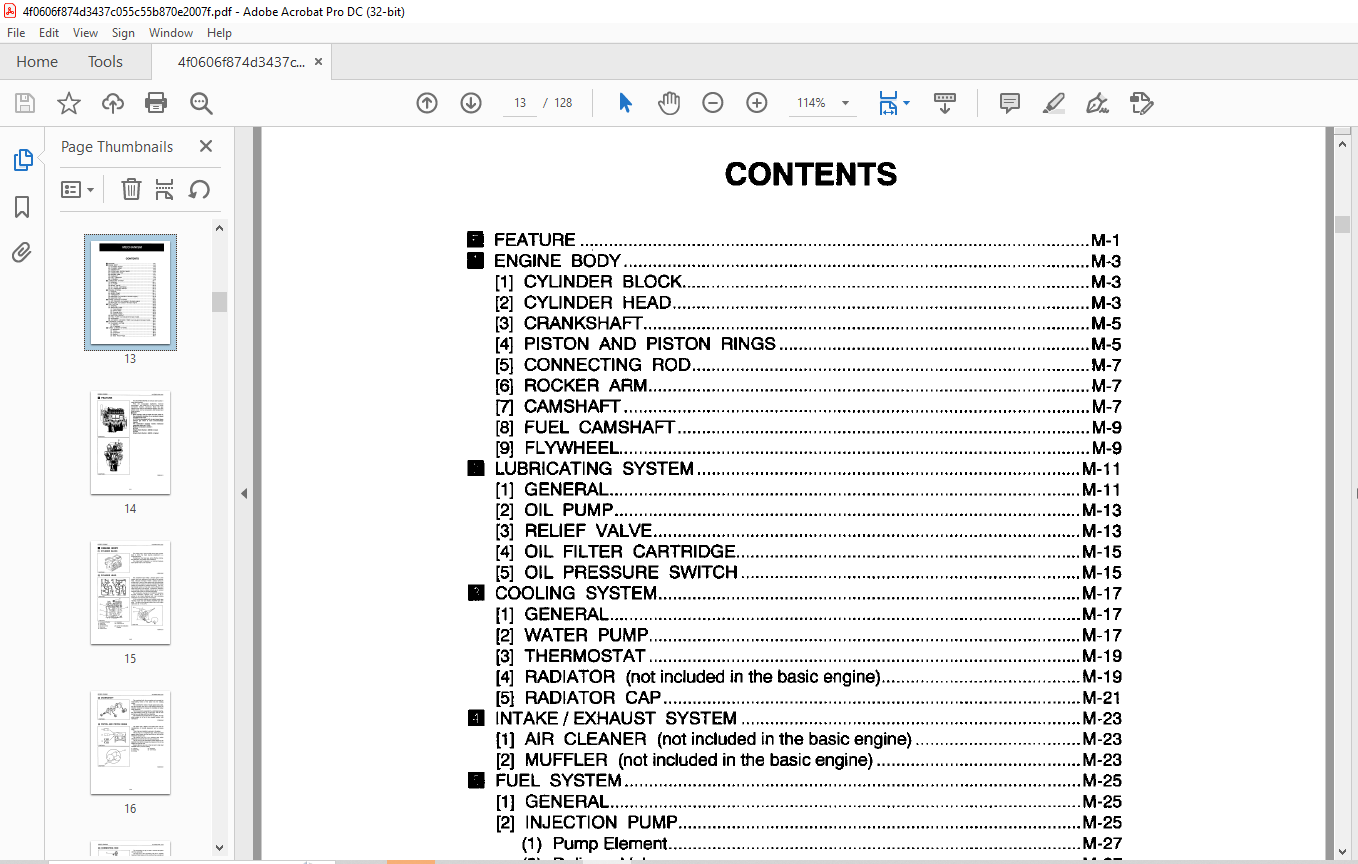
Task: Open the Sign document tool
Action: 1098,103
